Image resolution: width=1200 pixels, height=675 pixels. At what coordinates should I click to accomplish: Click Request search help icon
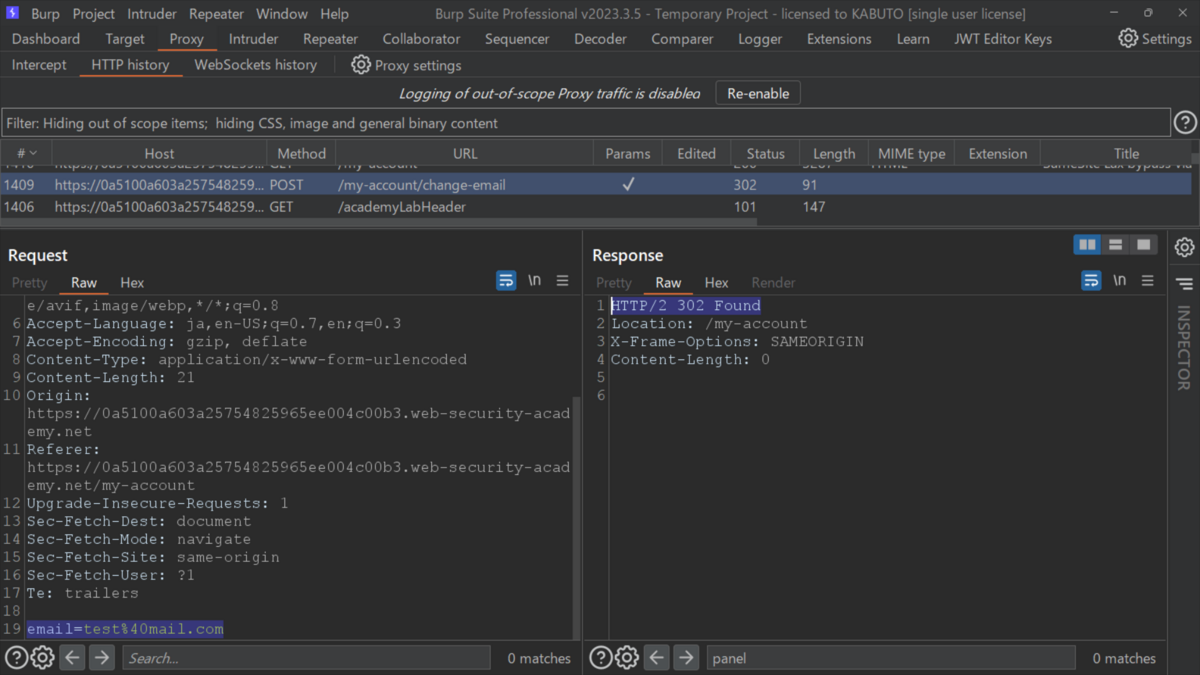coord(16,658)
